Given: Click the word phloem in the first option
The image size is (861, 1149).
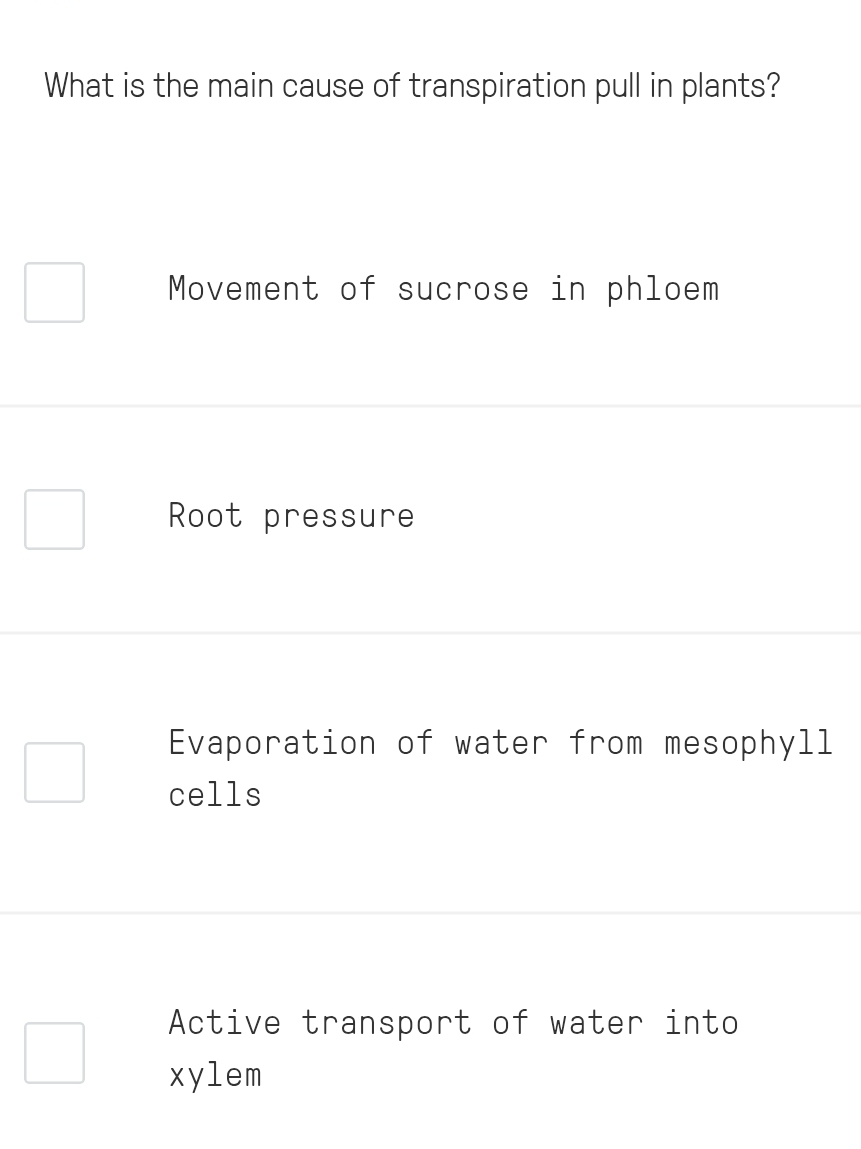Looking at the screenshot, I should 663,290.
